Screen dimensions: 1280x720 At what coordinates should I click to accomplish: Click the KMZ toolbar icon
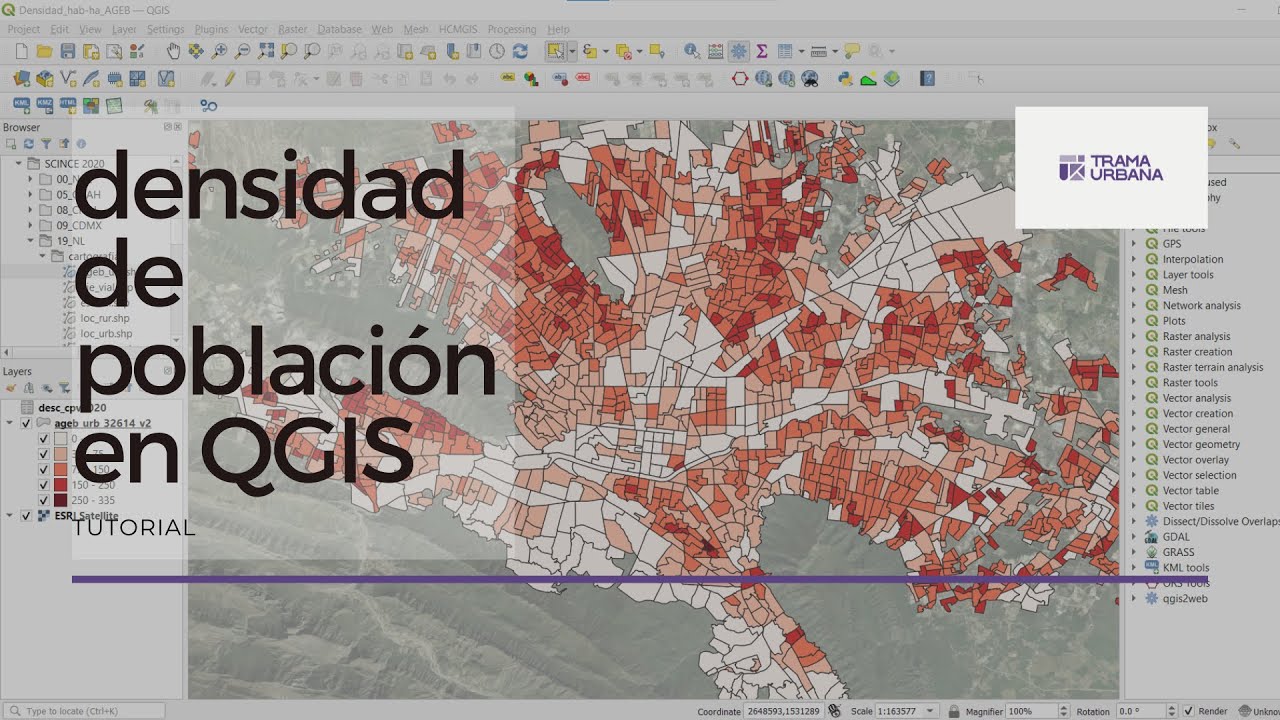tap(44, 104)
